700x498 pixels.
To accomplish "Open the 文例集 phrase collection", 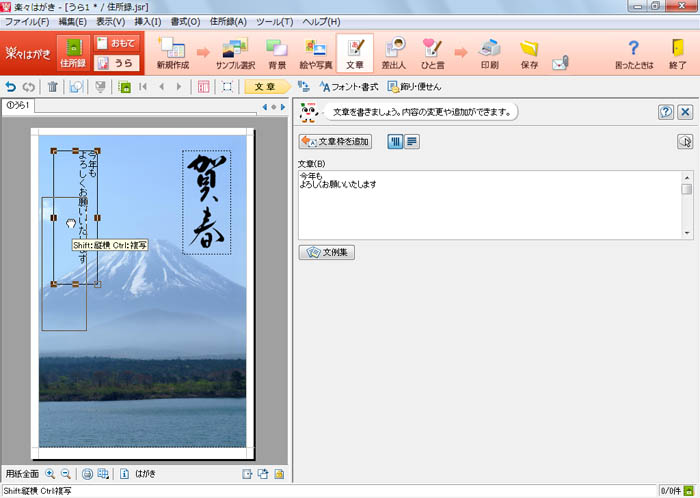I will click(327, 253).
